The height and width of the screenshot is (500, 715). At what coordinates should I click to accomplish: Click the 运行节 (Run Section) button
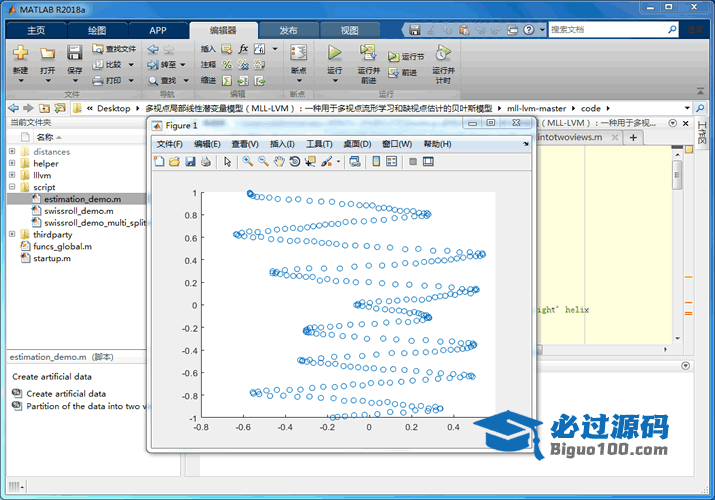point(406,57)
